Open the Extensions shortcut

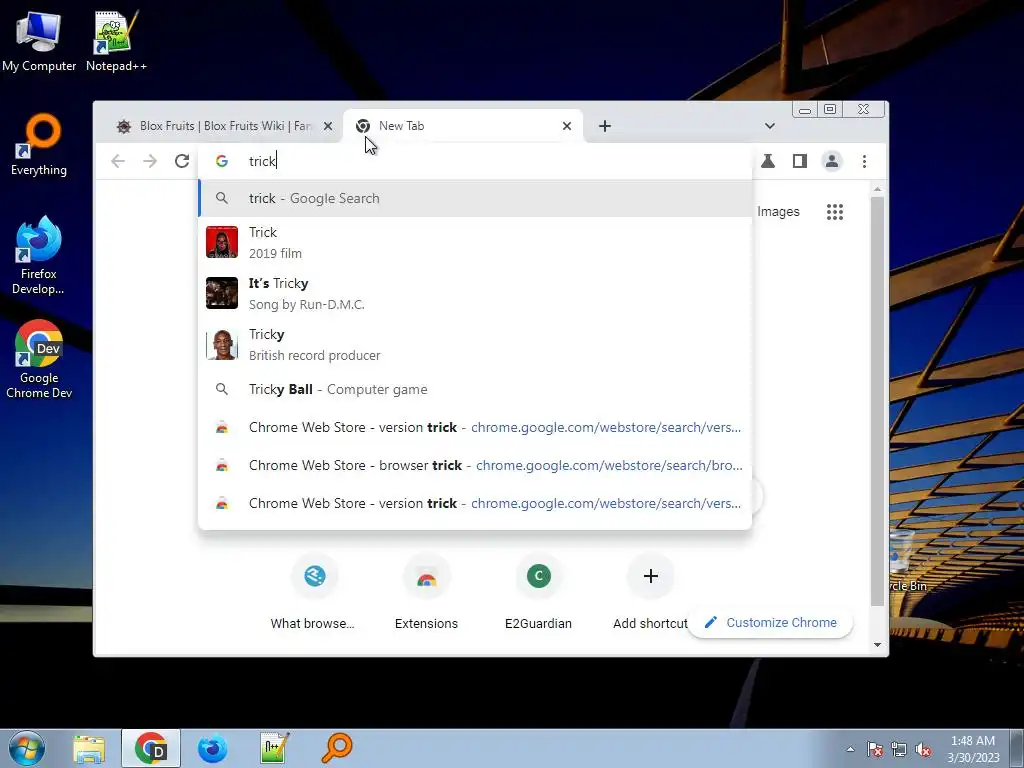tap(426, 593)
